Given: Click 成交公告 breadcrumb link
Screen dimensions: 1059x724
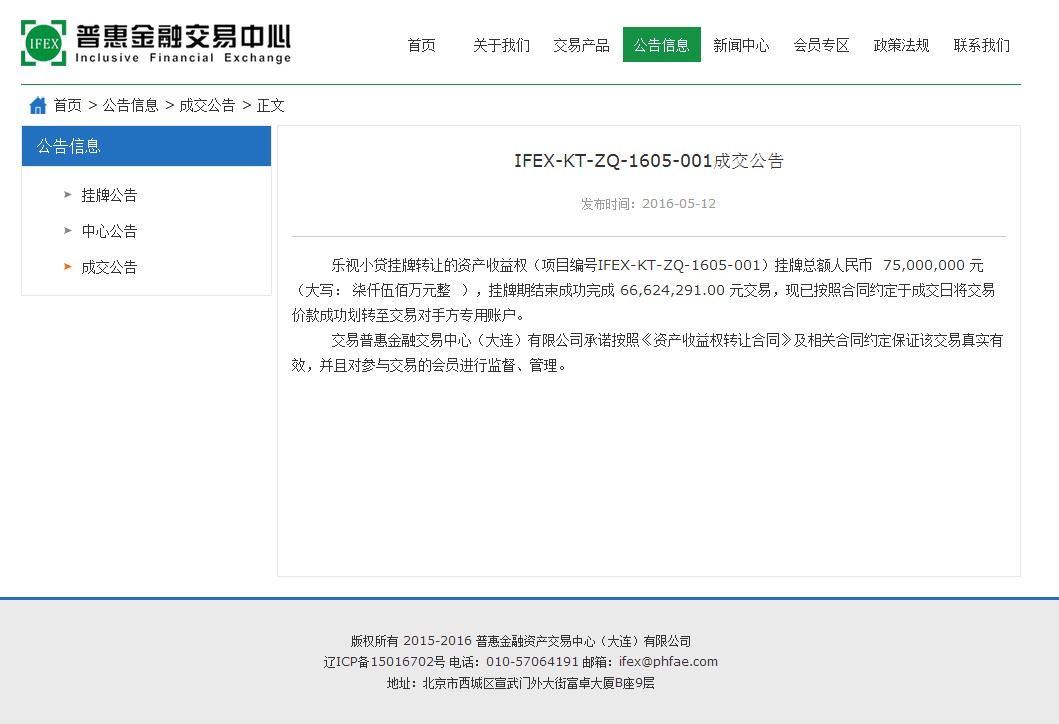Looking at the screenshot, I should (207, 105).
